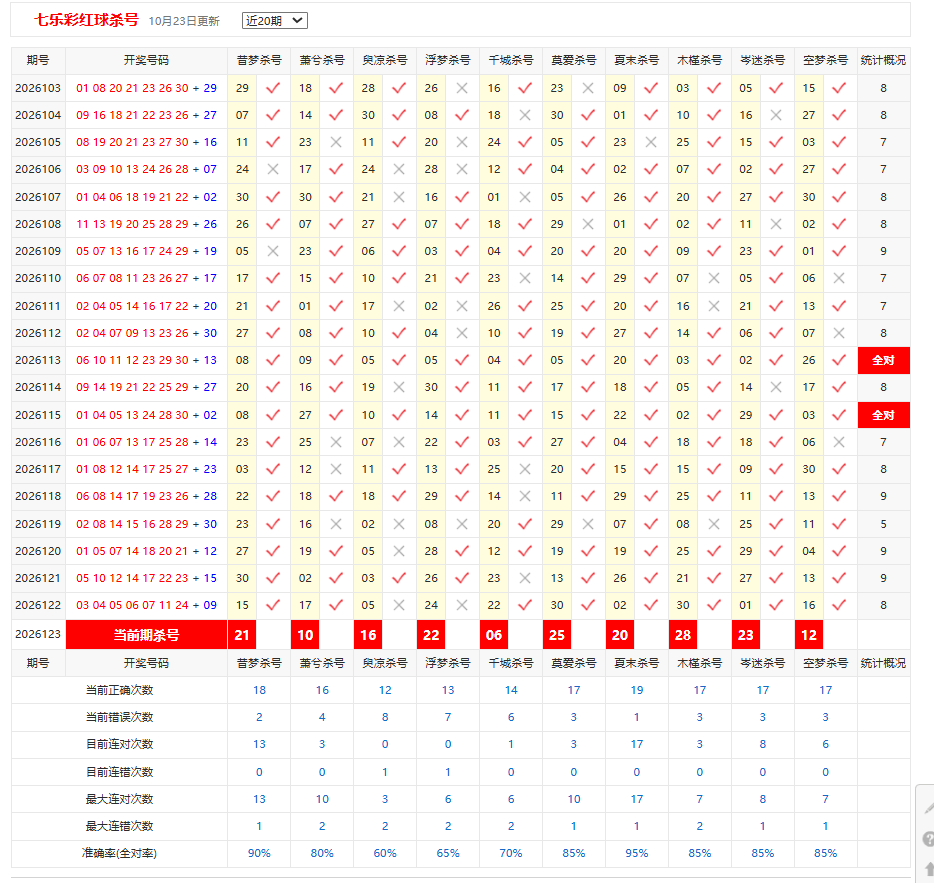This screenshot has width=934, height=883.
Task: Click the 目前连错次数 row label
Action: [120, 772]
